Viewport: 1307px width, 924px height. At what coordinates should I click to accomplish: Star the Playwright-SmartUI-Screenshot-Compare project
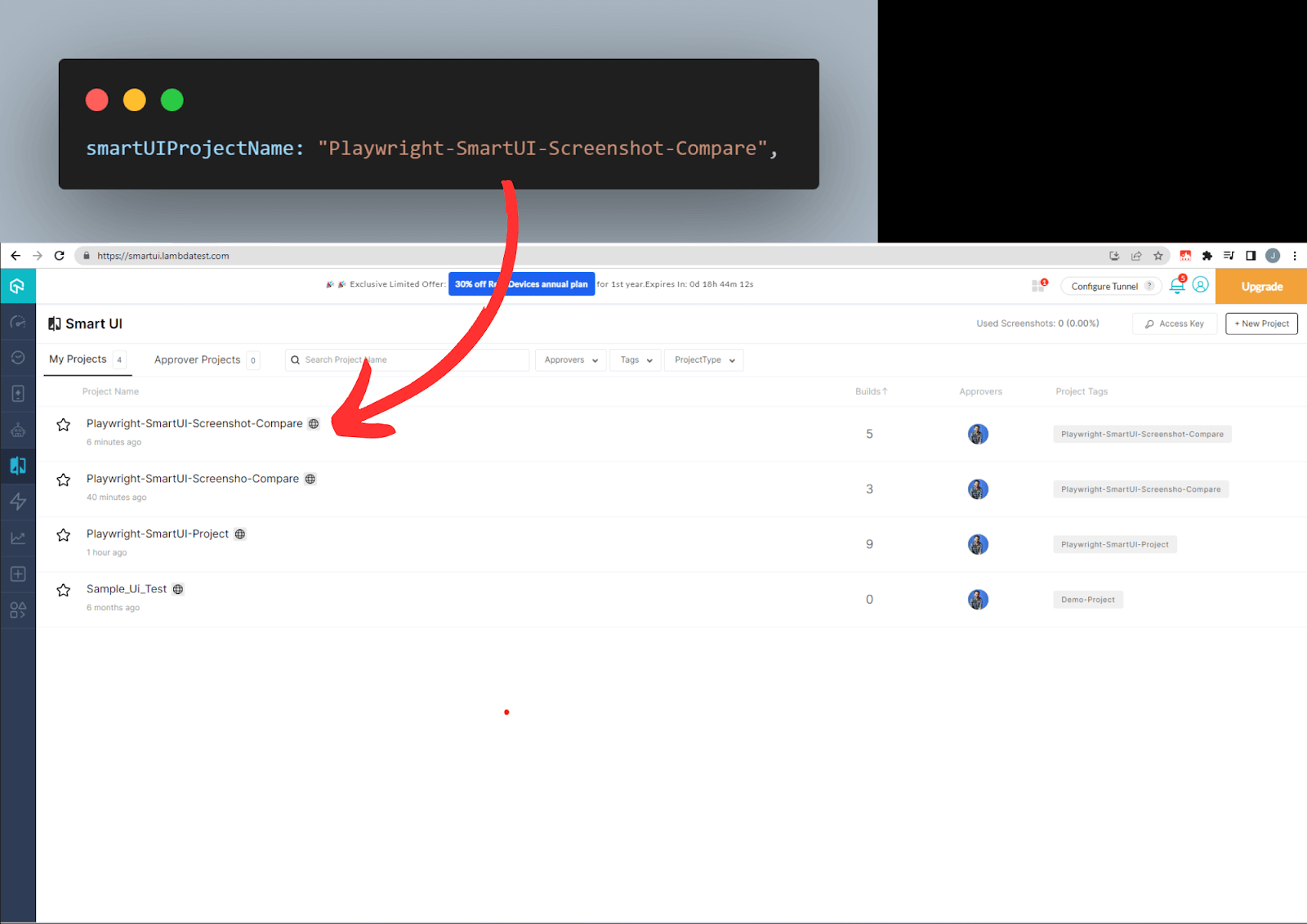pos(63,424)
